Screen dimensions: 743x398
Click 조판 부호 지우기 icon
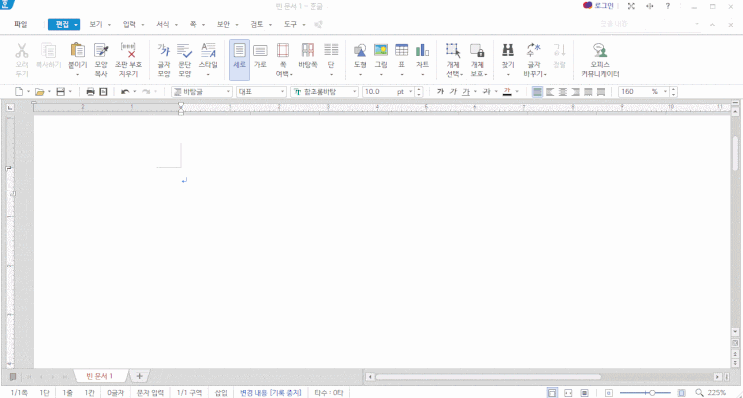click(x=128, y=50)
